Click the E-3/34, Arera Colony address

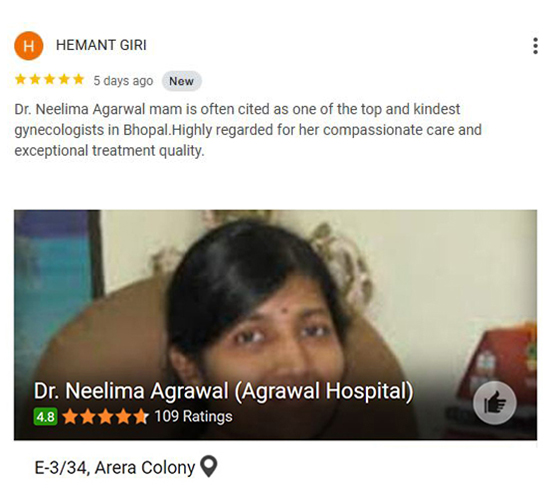tap(115, 467)
